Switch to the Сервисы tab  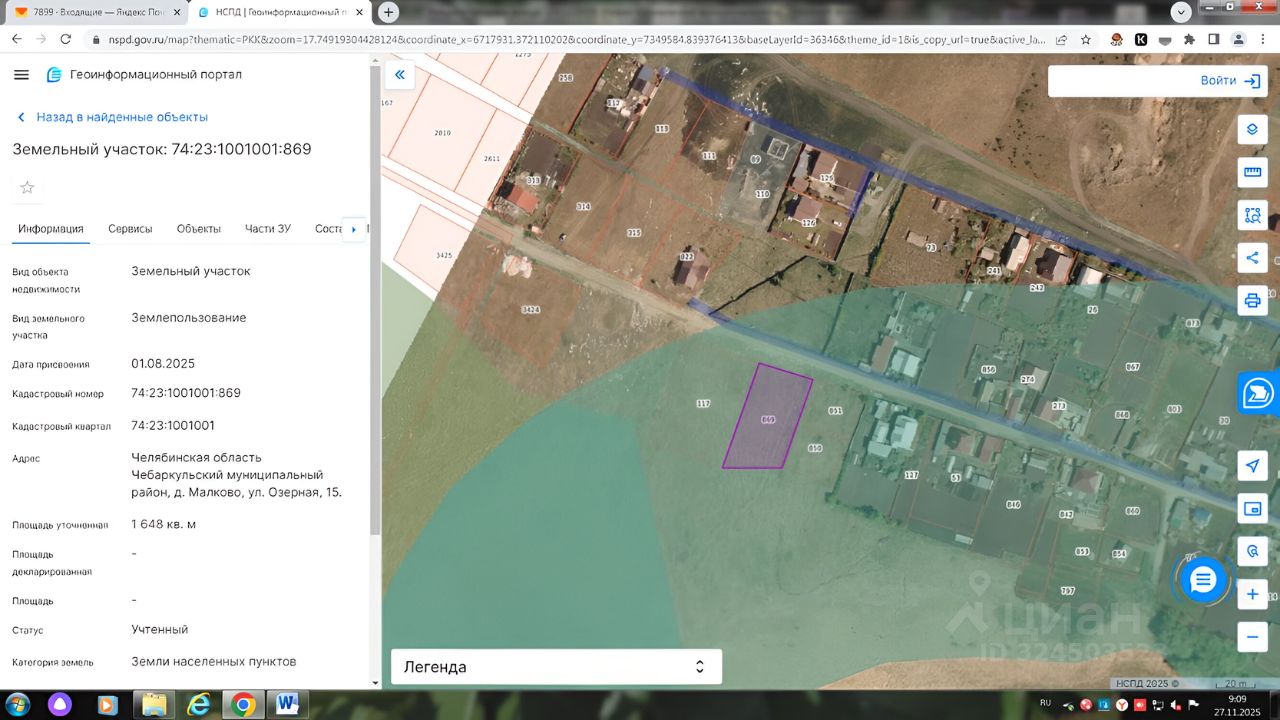130,229
